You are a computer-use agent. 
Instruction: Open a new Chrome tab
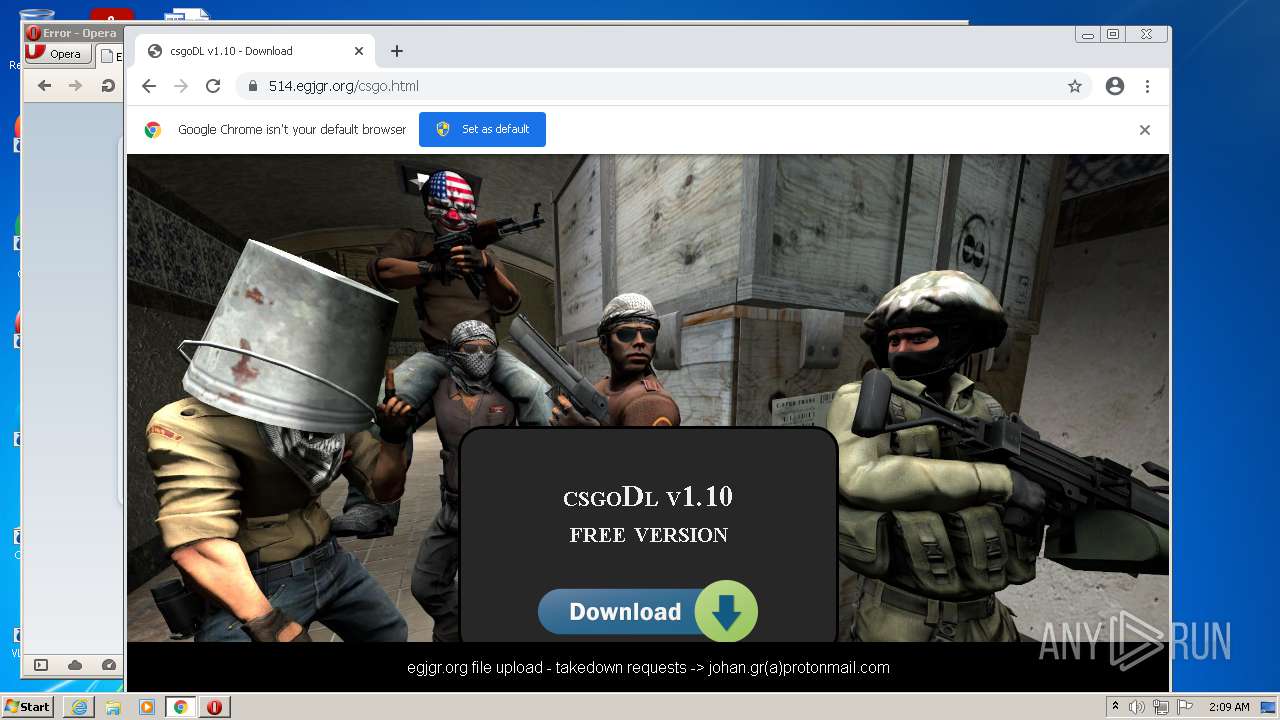tap(397, 51)
